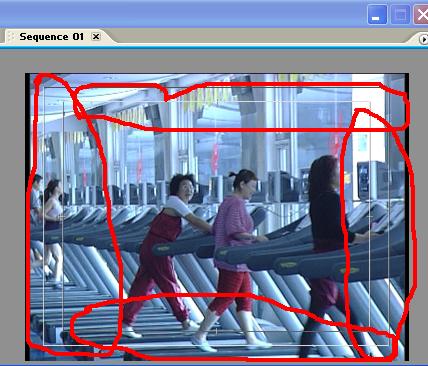
Task: Select the Sequence 01 tab
Action: pyautogui.click(x=52, y=37)
